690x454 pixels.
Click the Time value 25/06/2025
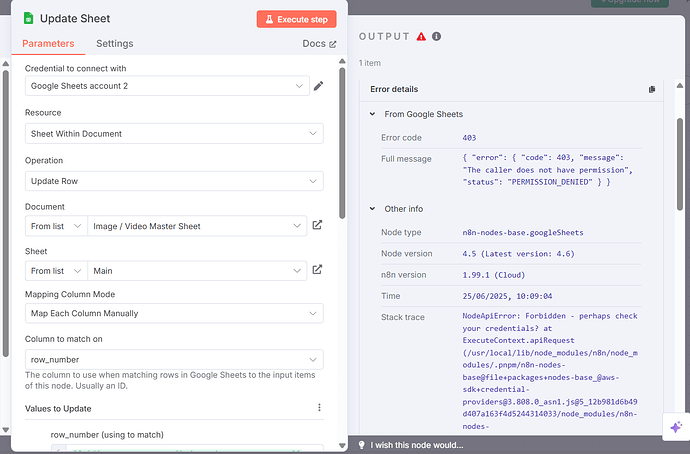(507, 296)
